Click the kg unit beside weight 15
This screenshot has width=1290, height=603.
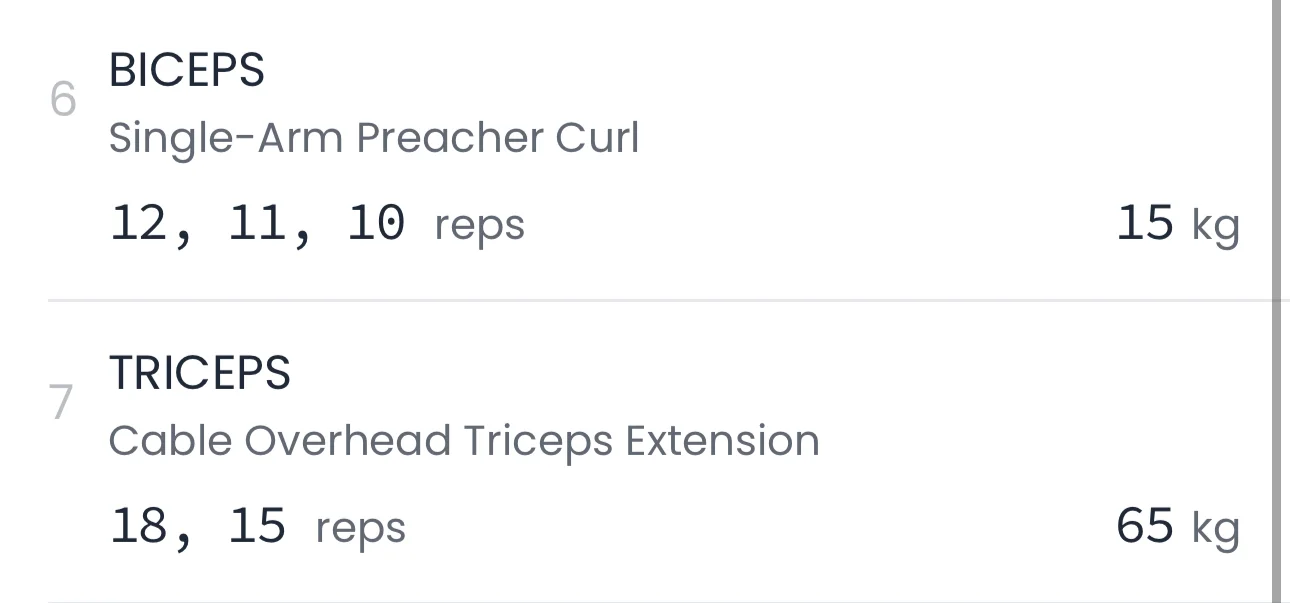pos(1215,226)
